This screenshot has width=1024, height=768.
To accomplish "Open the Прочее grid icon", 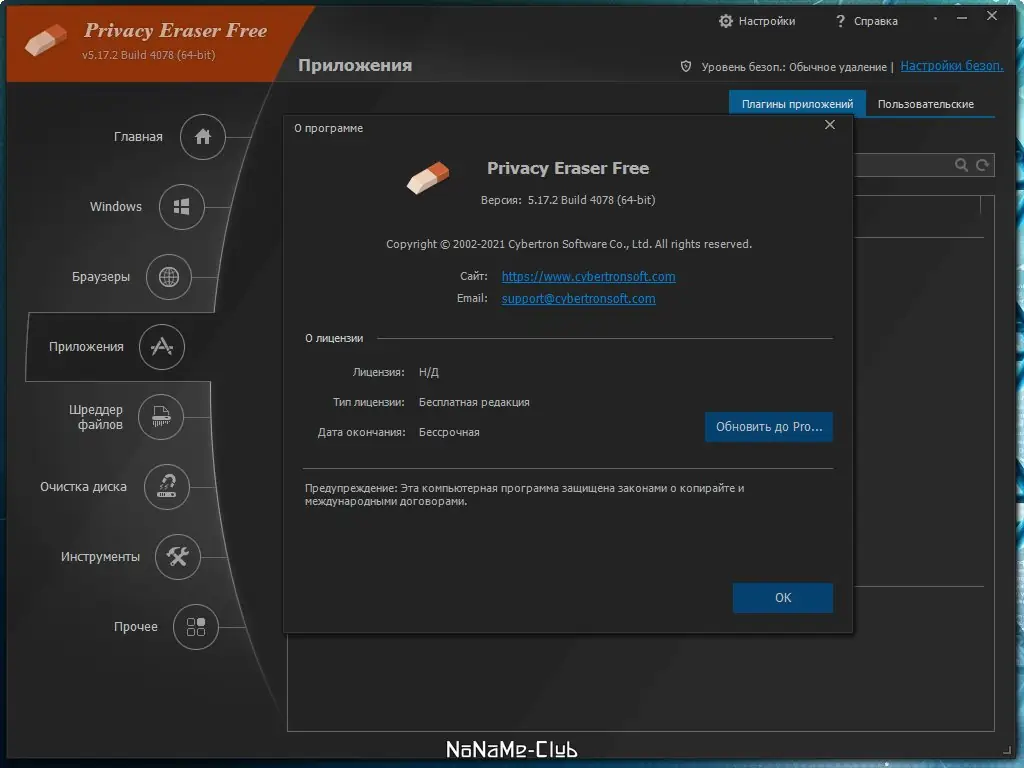I will click(195, 626).
